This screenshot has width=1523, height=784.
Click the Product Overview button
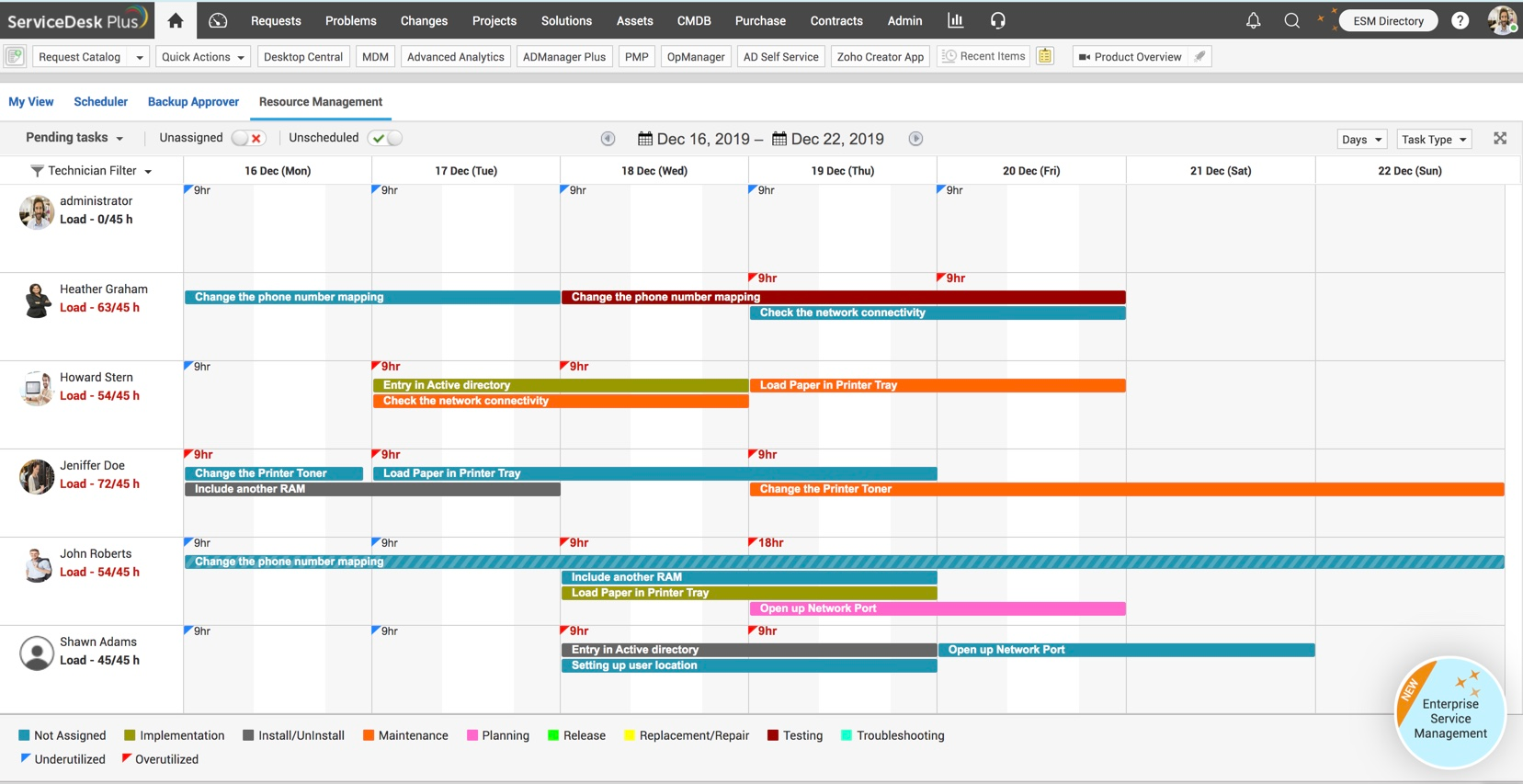click(1130, 57)
